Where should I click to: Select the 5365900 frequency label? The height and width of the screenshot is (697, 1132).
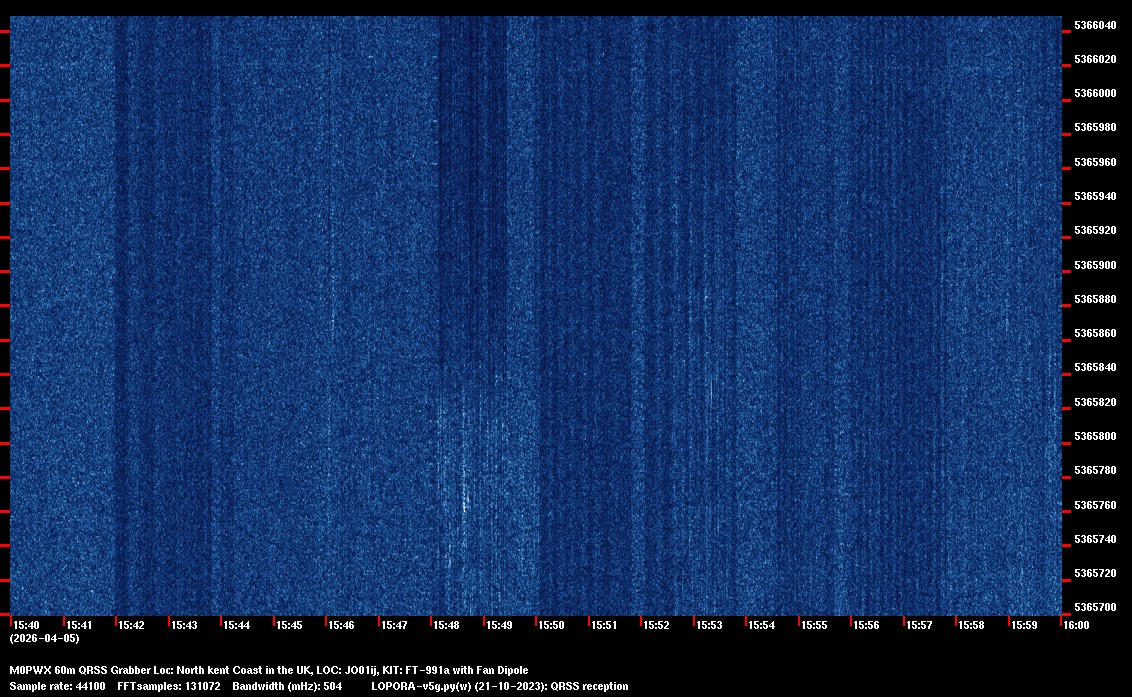1095,265
